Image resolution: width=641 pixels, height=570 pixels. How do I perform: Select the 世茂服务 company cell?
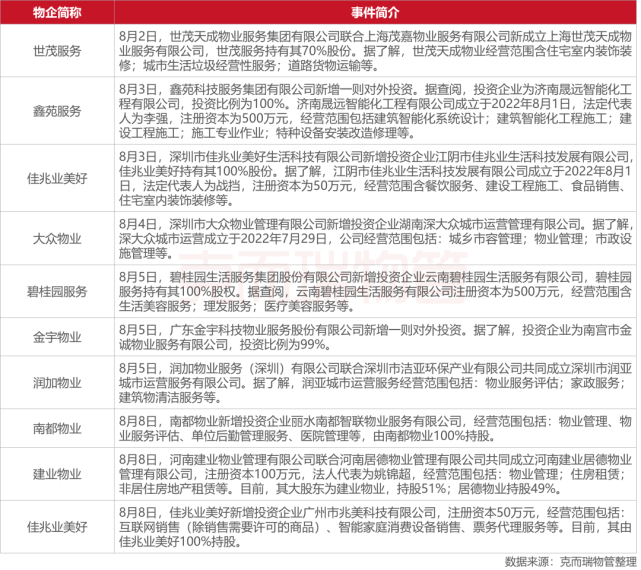coord(57,51)
